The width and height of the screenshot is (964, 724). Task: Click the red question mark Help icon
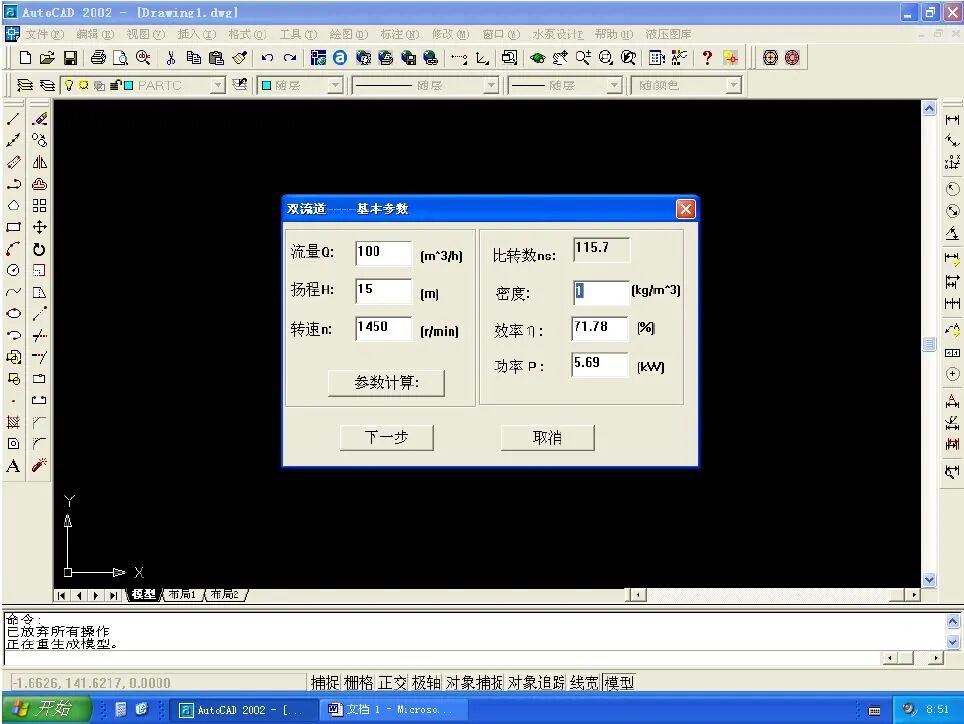click(707, 58)
